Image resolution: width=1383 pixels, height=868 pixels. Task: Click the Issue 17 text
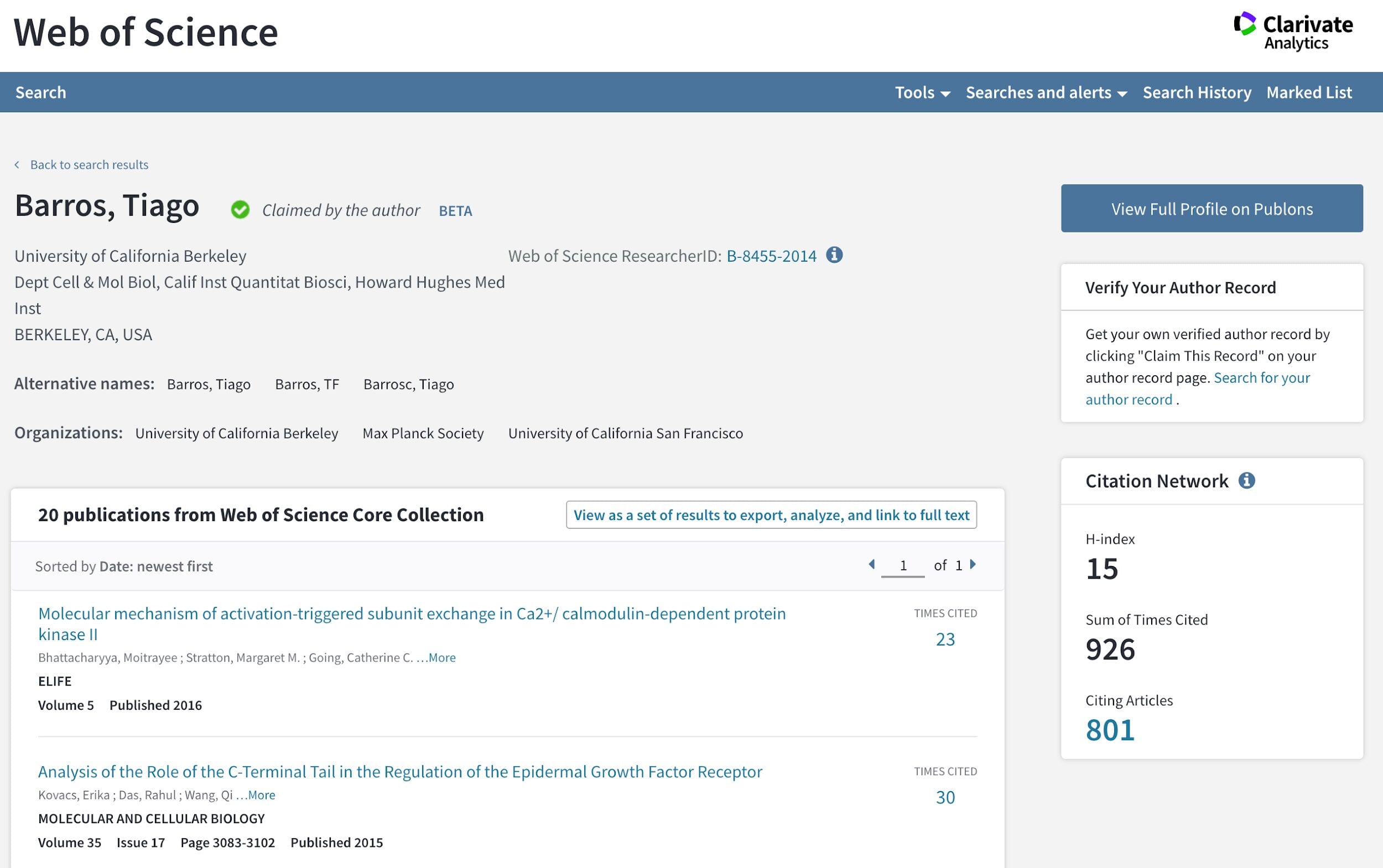[141, 843]
